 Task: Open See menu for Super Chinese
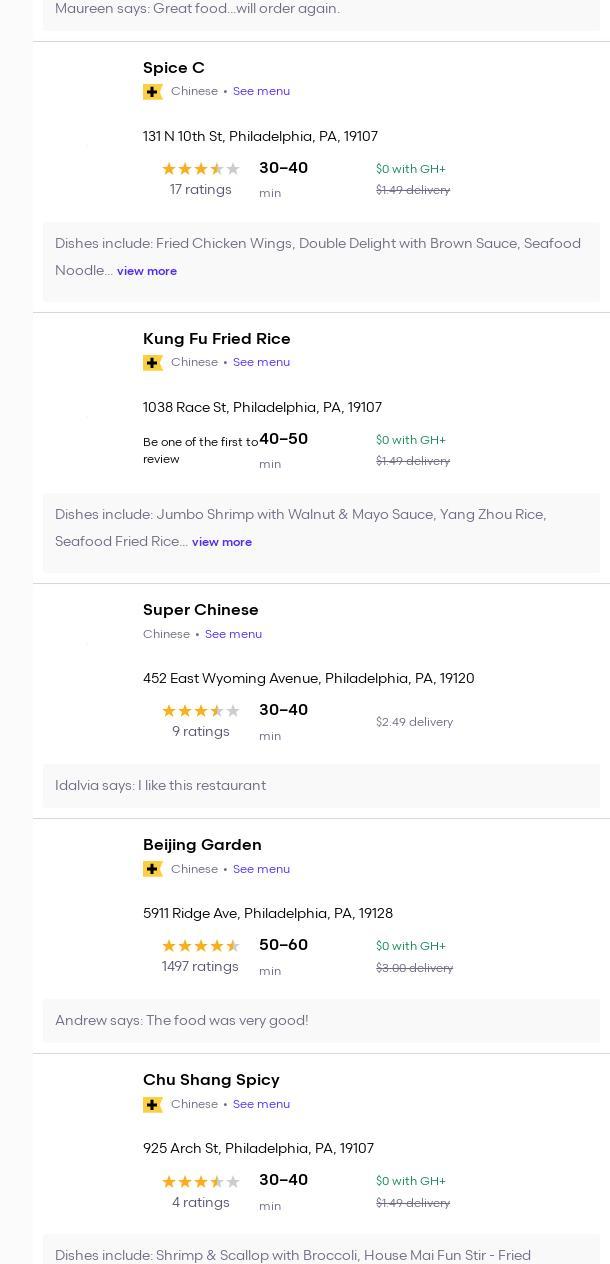233,634
